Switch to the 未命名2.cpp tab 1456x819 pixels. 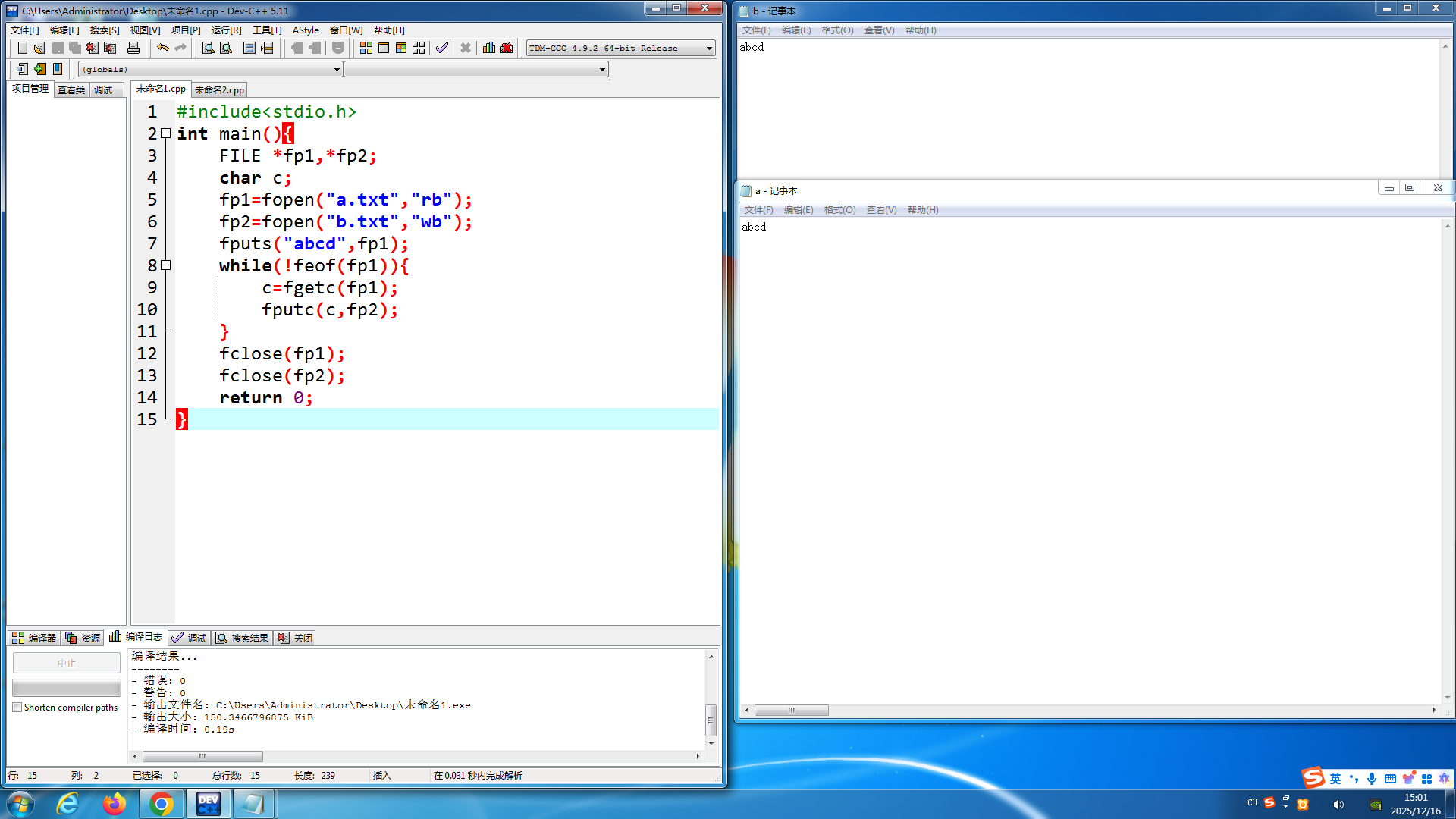tap(219, 89)
